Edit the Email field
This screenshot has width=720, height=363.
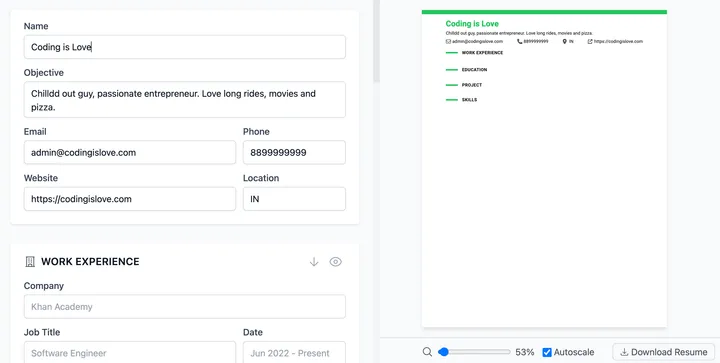129,152
